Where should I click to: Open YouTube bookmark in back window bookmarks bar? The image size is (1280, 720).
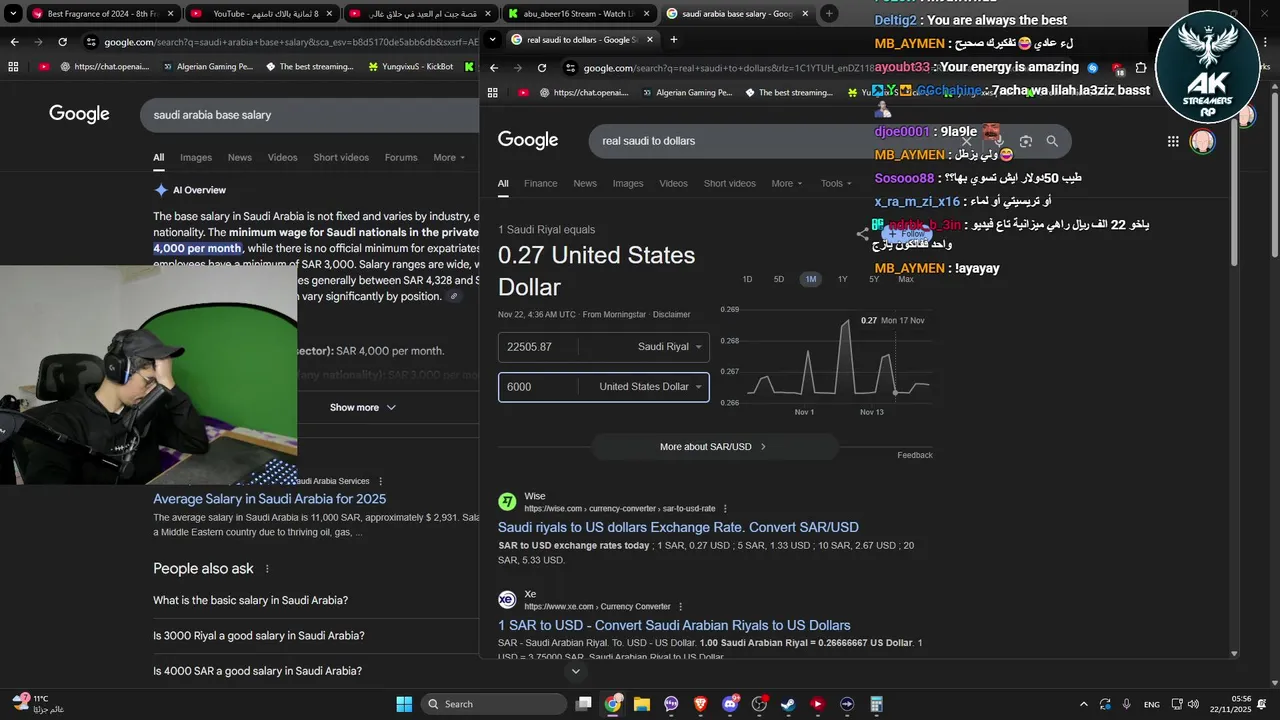[45, 67]
